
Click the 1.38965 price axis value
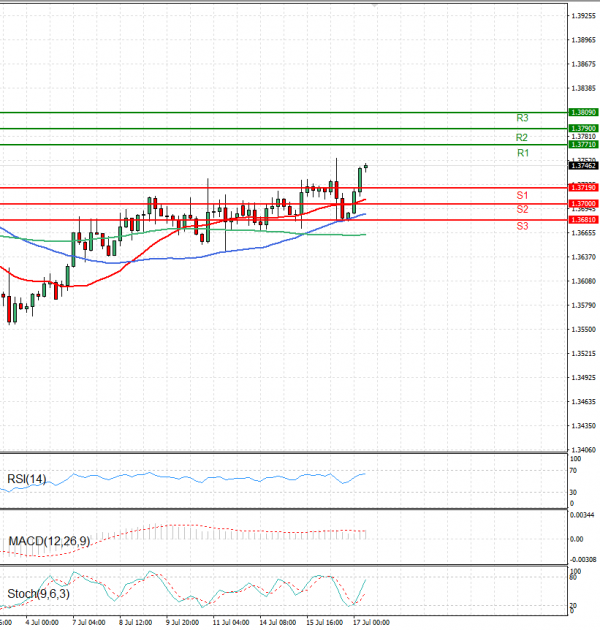pyautogui.click(x=584, y=40)
